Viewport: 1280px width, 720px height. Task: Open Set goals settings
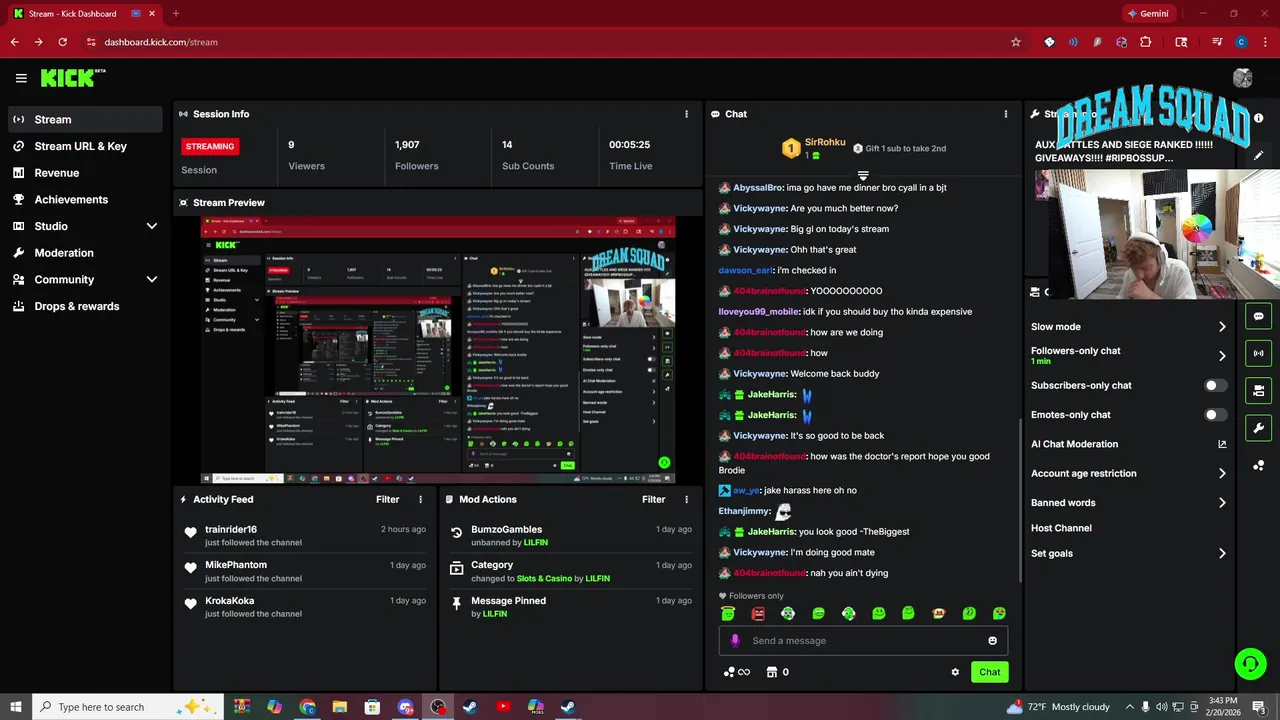[x=1129, y=553]
